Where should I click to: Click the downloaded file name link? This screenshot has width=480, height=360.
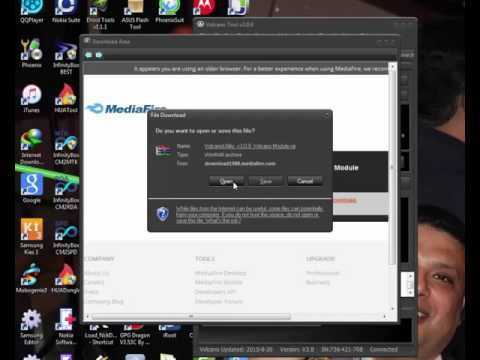point(250,146)
